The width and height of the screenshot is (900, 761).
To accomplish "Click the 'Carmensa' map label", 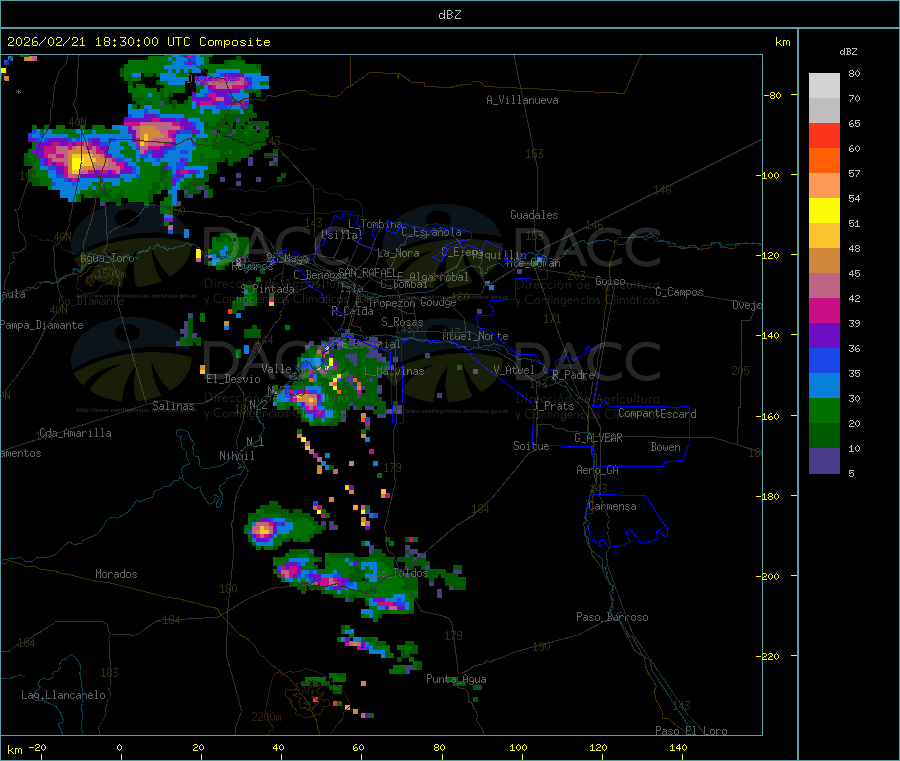I will (x=612, y=506).
